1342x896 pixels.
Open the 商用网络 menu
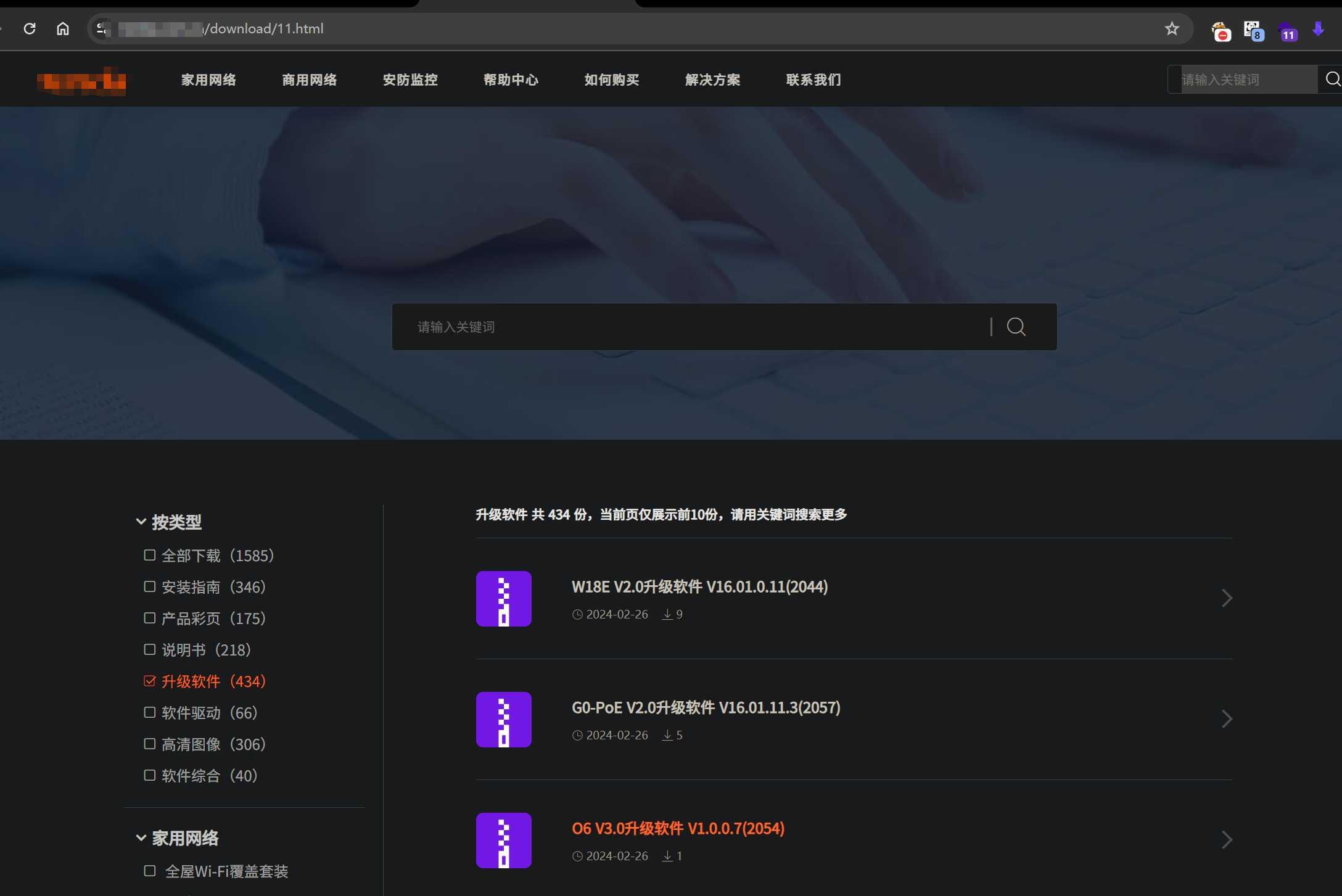coord(309,80)
